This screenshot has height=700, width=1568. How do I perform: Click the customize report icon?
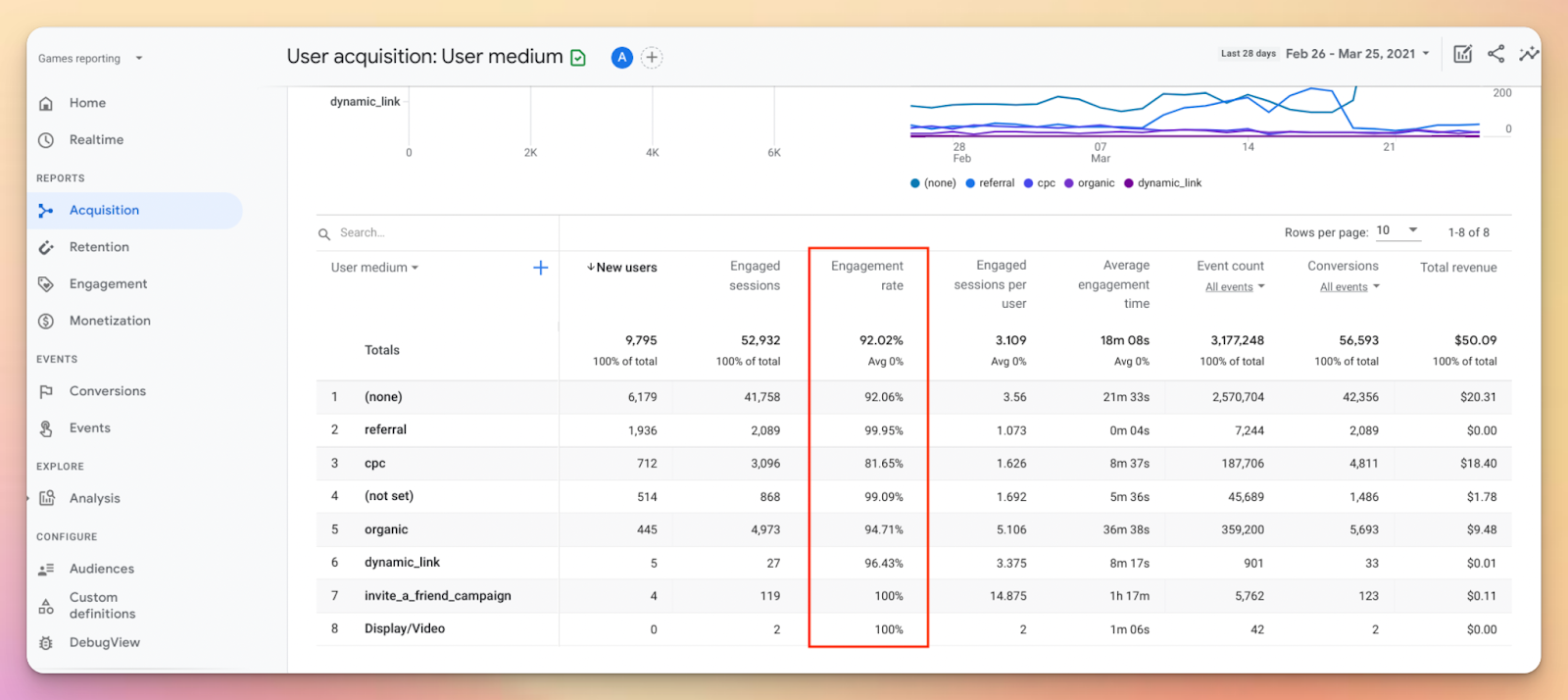[1462, 54]
